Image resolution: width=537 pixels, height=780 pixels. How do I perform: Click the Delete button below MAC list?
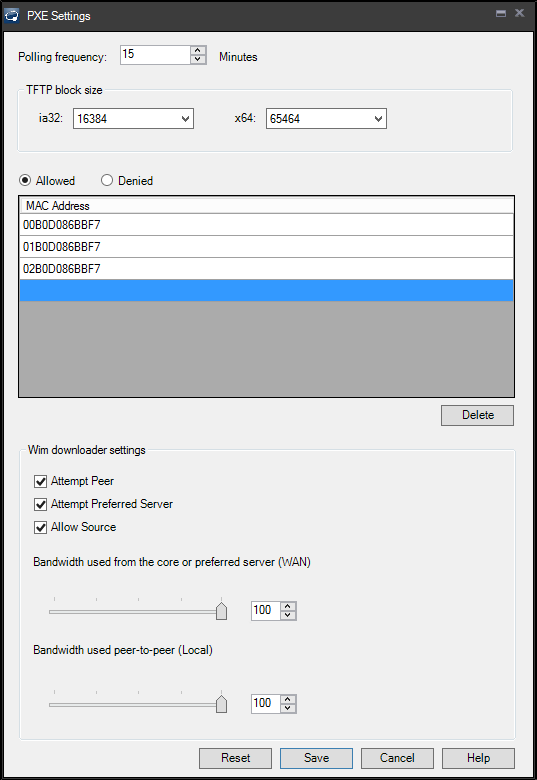coord(477,415)
